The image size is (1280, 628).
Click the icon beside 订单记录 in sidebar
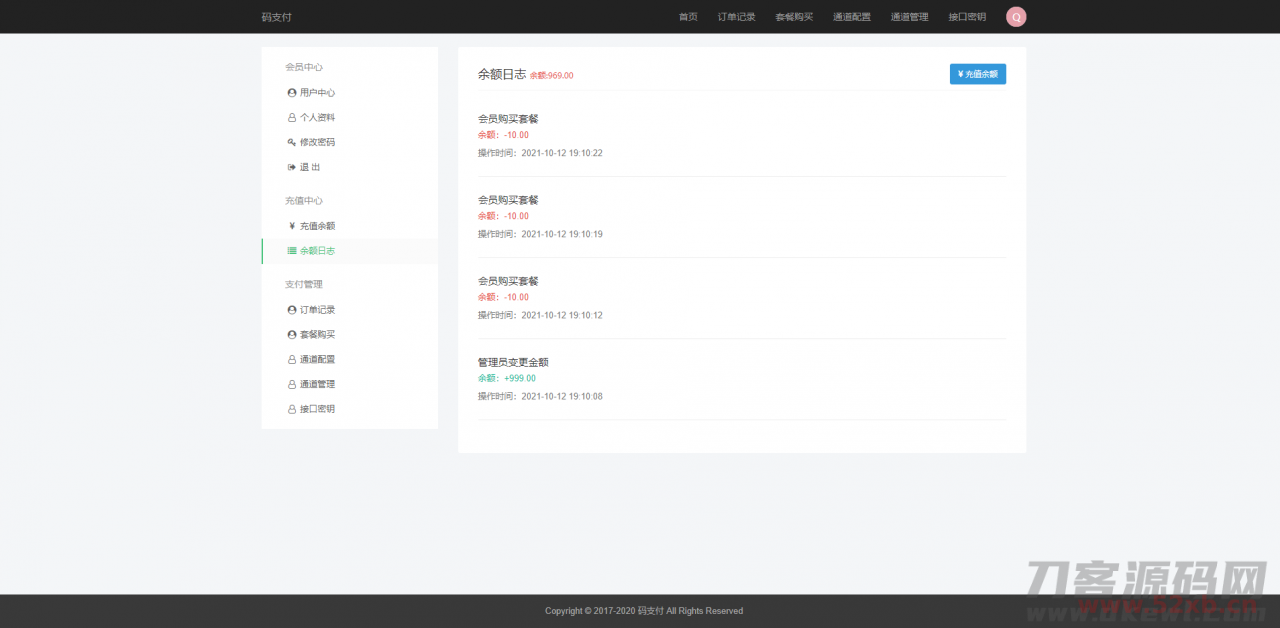pyautogui.click(x=292, y=310)
